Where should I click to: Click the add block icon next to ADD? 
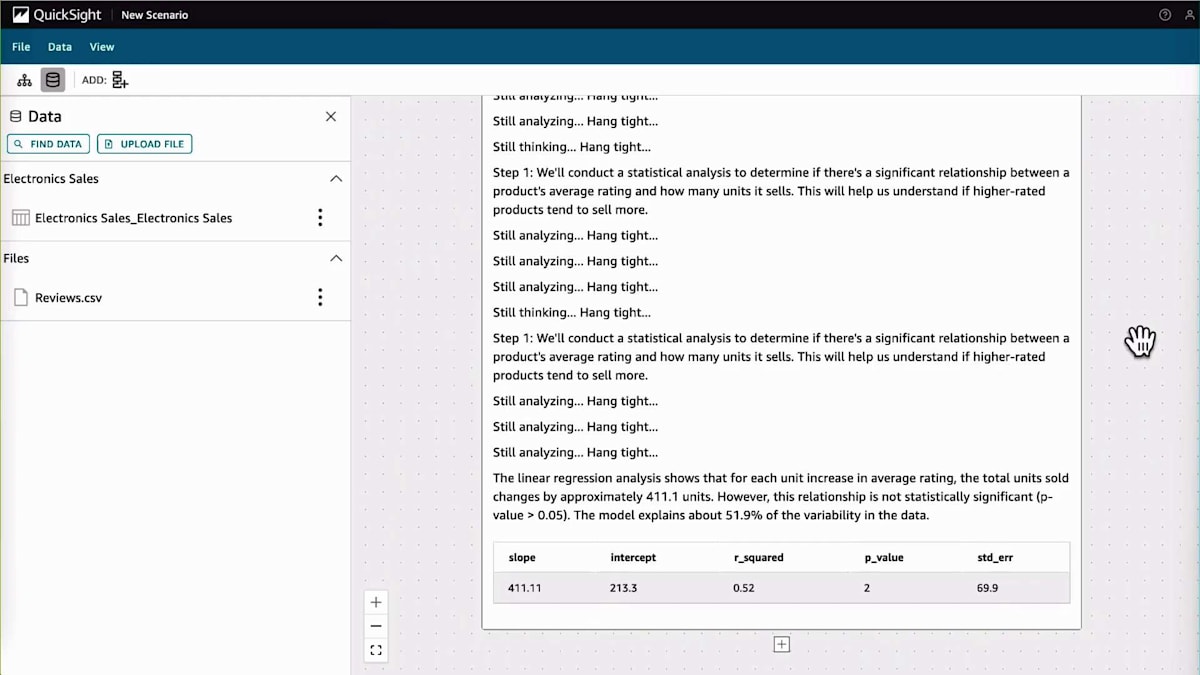point(120,80)
